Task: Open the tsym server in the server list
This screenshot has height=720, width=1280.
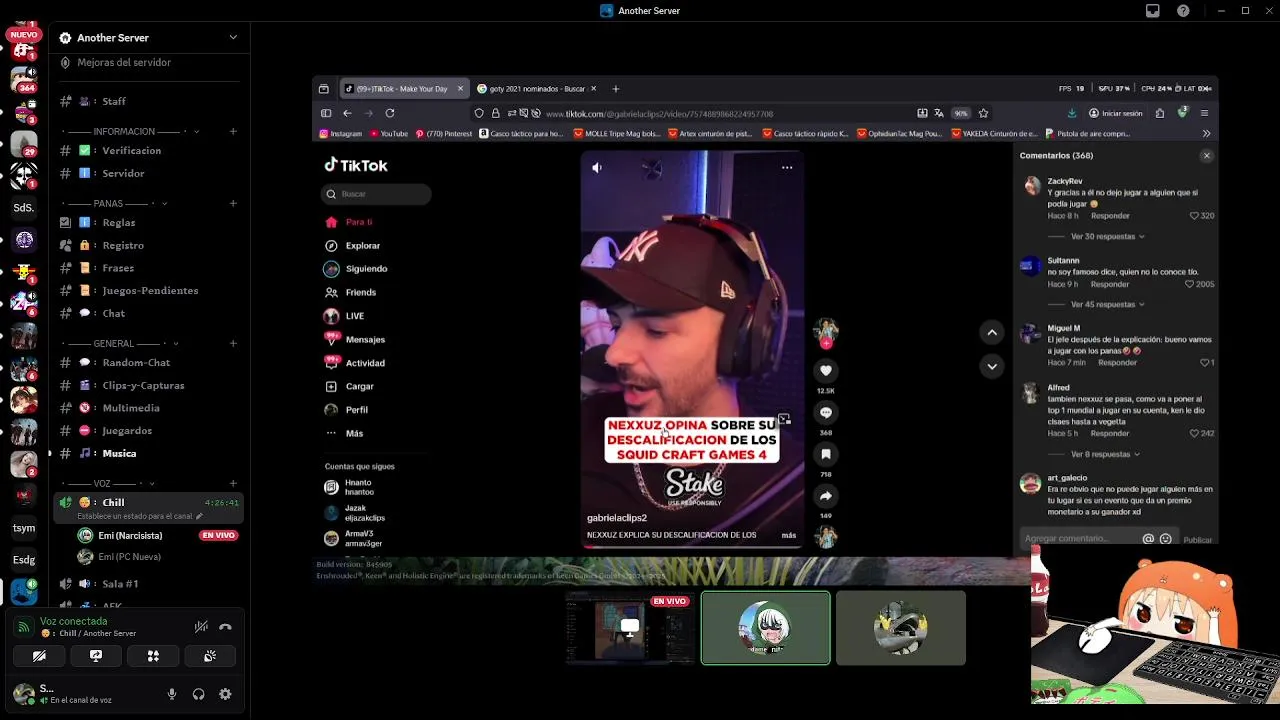Action: [24, 528]
